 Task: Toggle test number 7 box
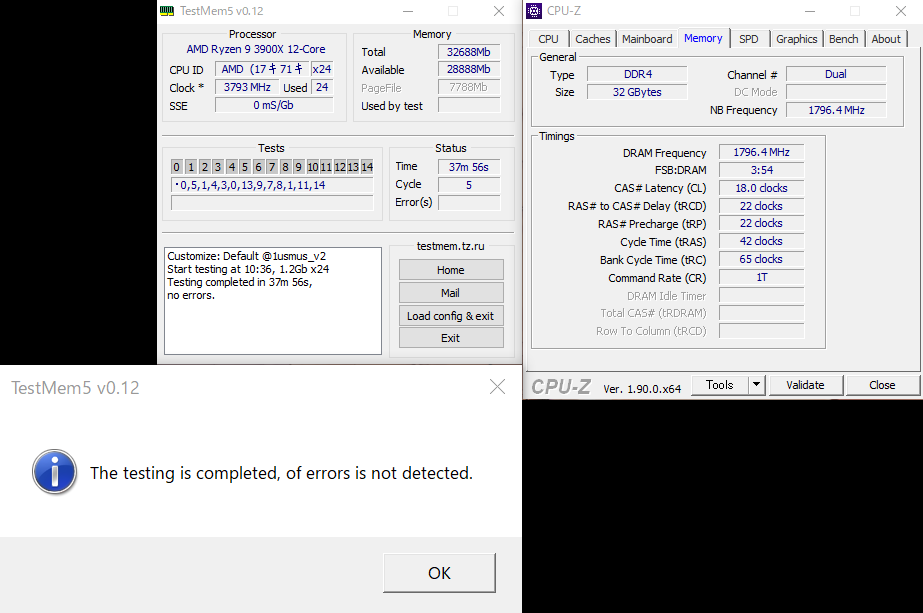(272, 167)
